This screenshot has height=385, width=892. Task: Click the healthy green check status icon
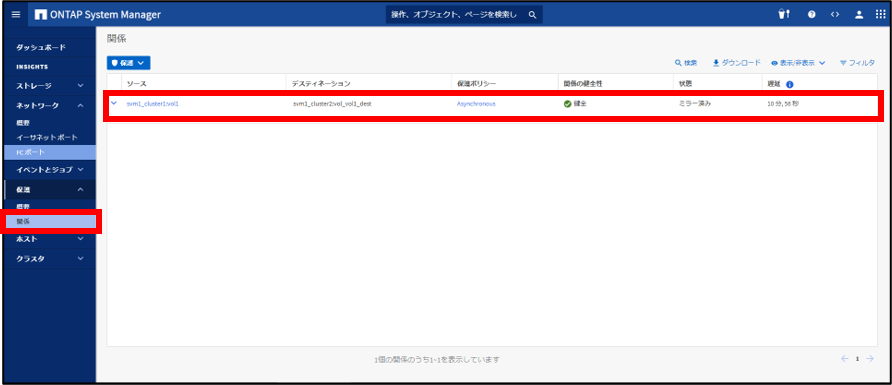tap(567, 104)
